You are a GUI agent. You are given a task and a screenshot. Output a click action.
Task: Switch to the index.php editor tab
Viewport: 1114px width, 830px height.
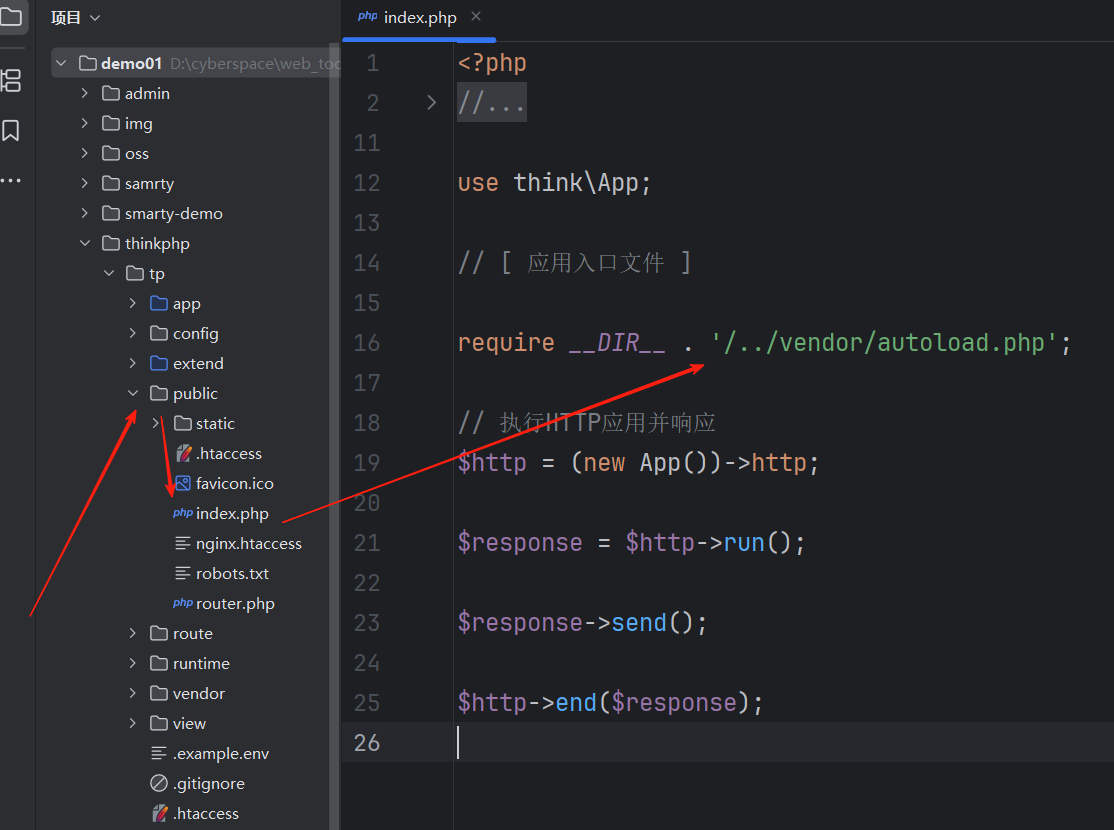point(419,18)
